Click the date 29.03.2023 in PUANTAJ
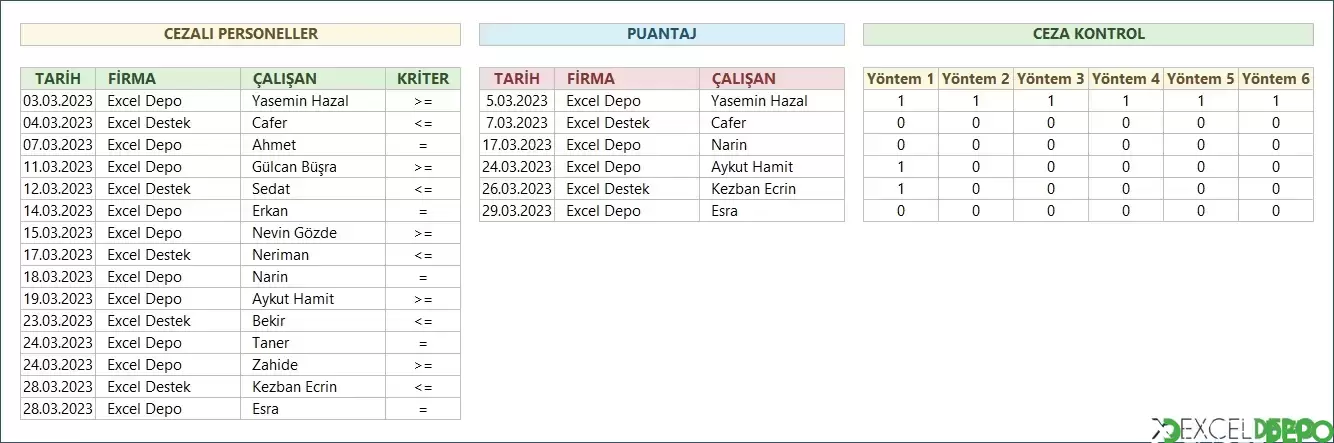 point(517,210)
